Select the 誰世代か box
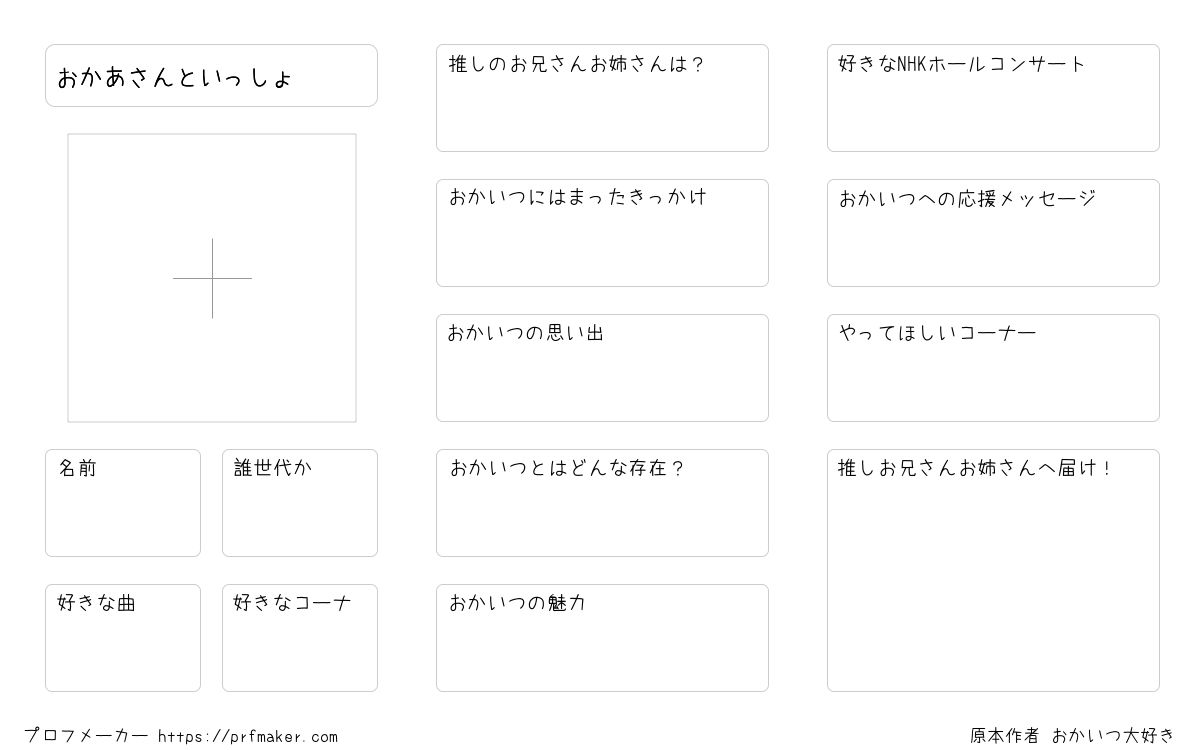Screen dimensions: 1200x750 point(300,503)
